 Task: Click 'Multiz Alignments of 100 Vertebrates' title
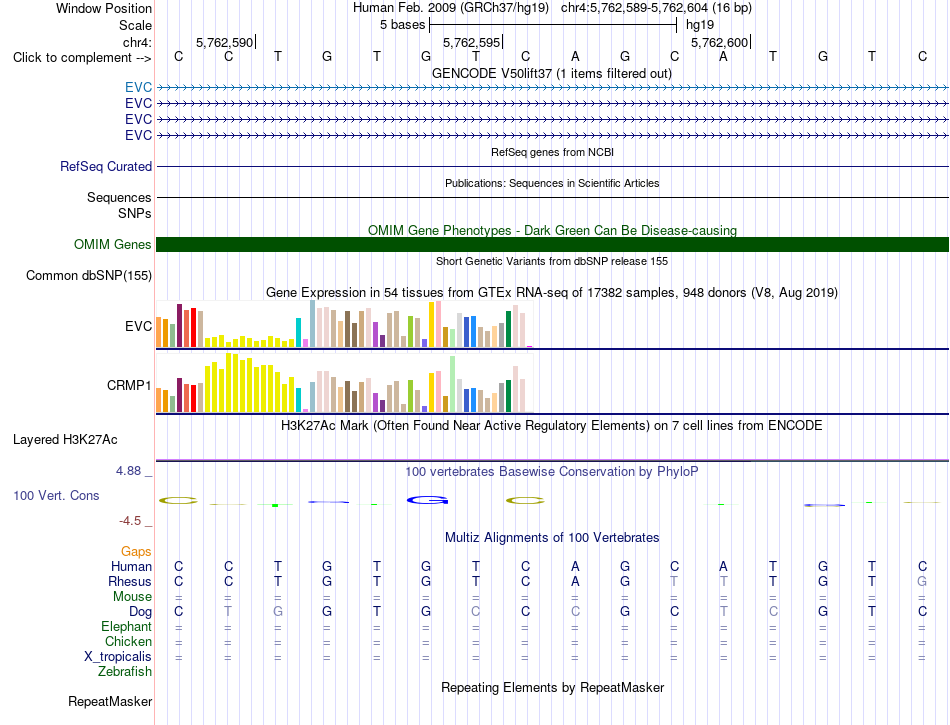coord(552,538)
